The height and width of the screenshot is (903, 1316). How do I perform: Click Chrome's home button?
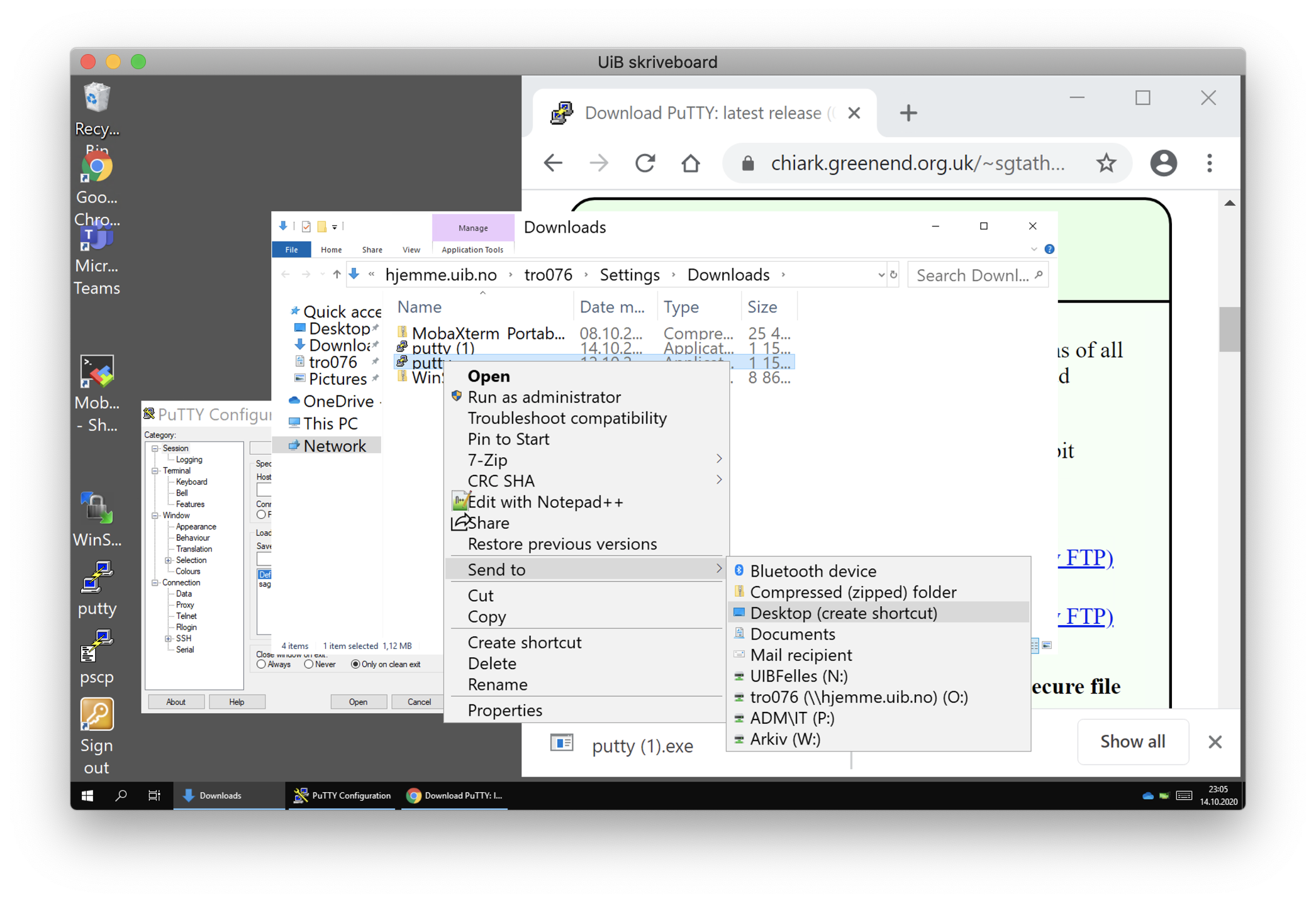point(691,163)
